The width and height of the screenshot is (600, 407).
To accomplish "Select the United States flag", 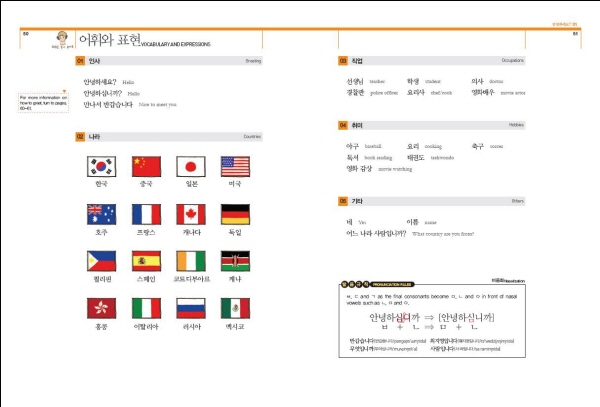I will [x=235, y=167].
